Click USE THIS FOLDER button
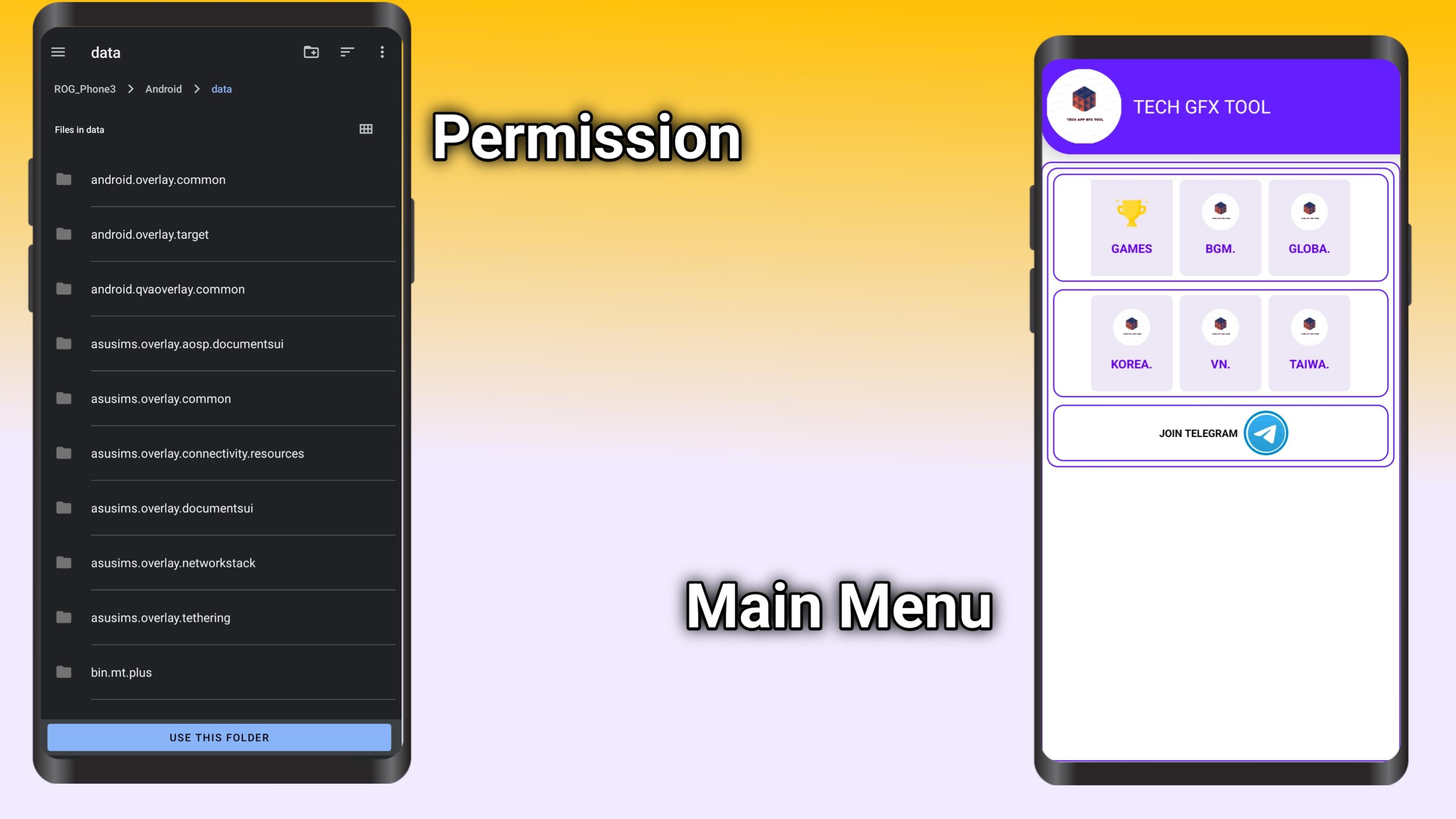The height and width of the screenshot is (819, 1456). click(219, 737)
